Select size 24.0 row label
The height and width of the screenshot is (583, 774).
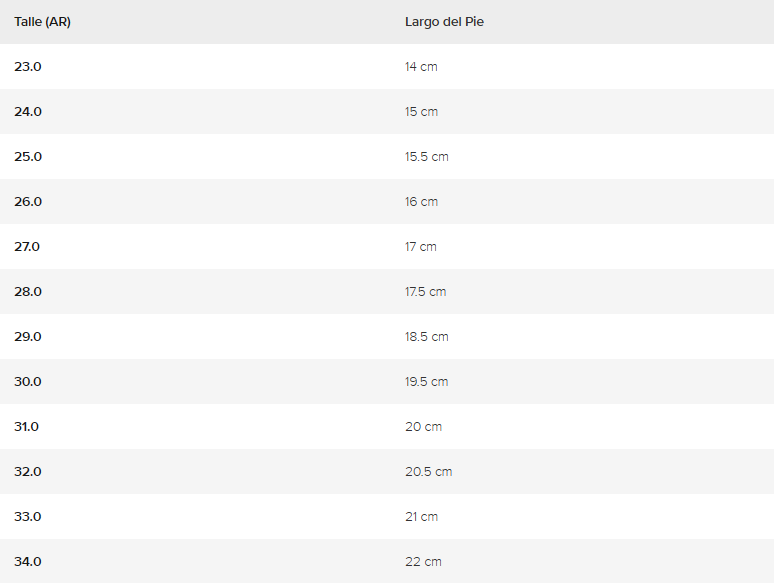tap(28, 112)
